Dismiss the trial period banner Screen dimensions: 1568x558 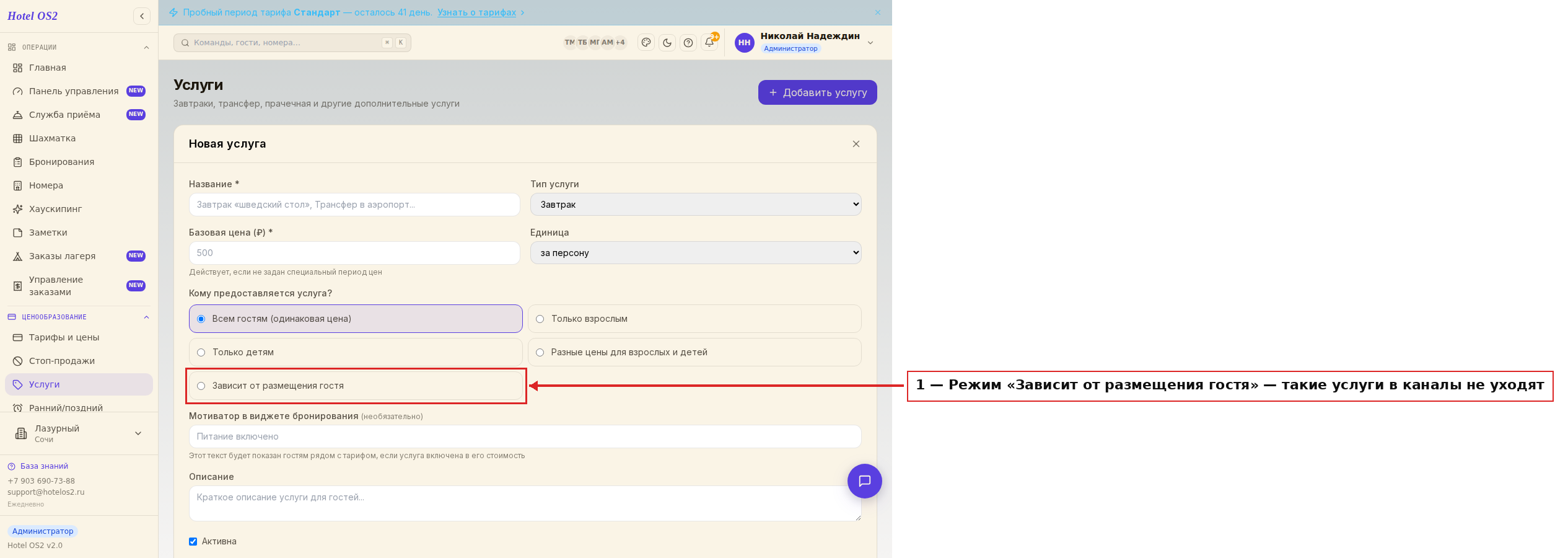(x=878, y=12)
